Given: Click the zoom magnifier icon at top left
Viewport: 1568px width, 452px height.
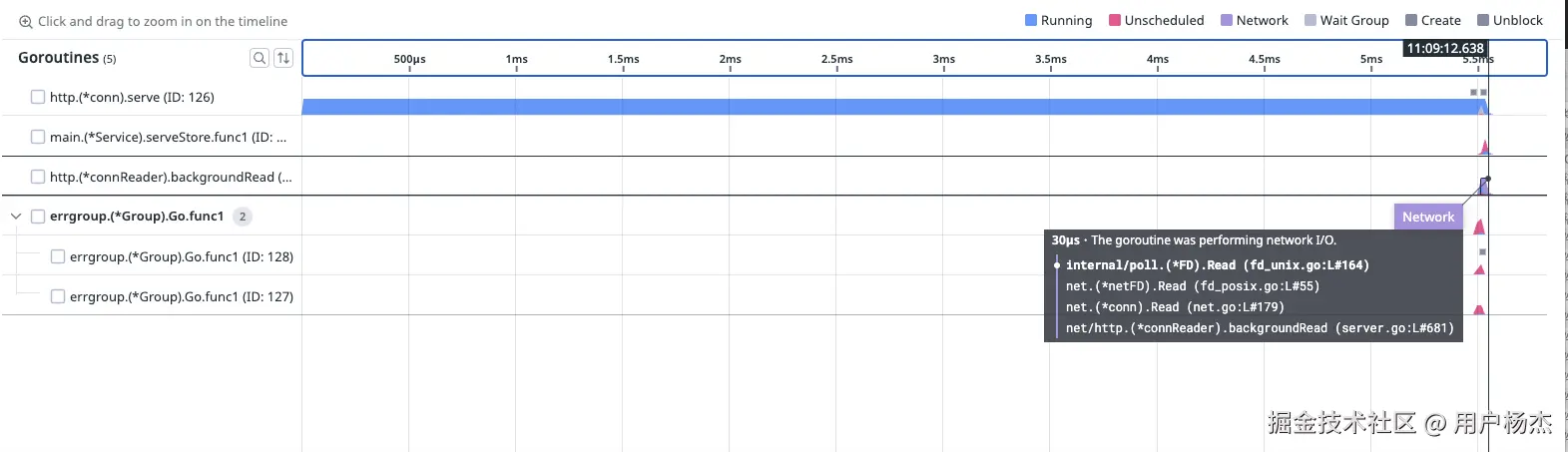Looking at the screenshot, I should point(26,21).
